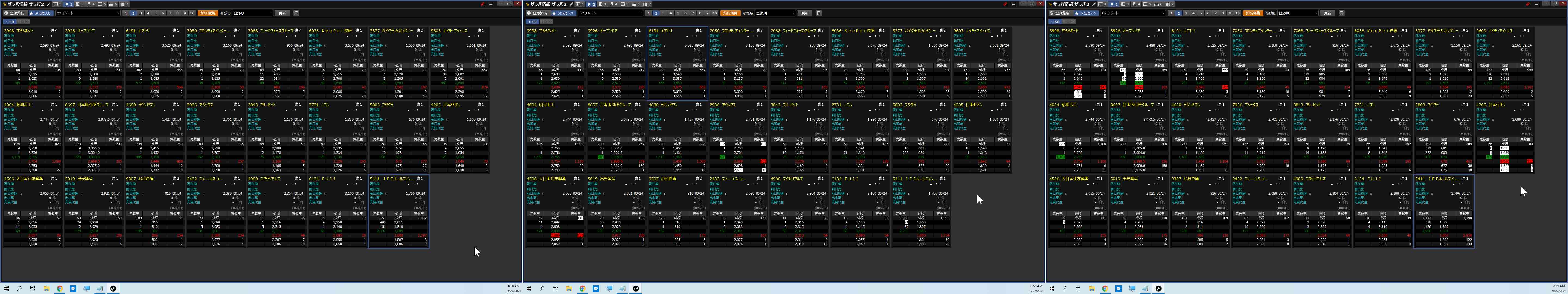Open the hamburger menu icon in left window
1568x294 pixels.
pyautogui.click(x=491, y=4)
